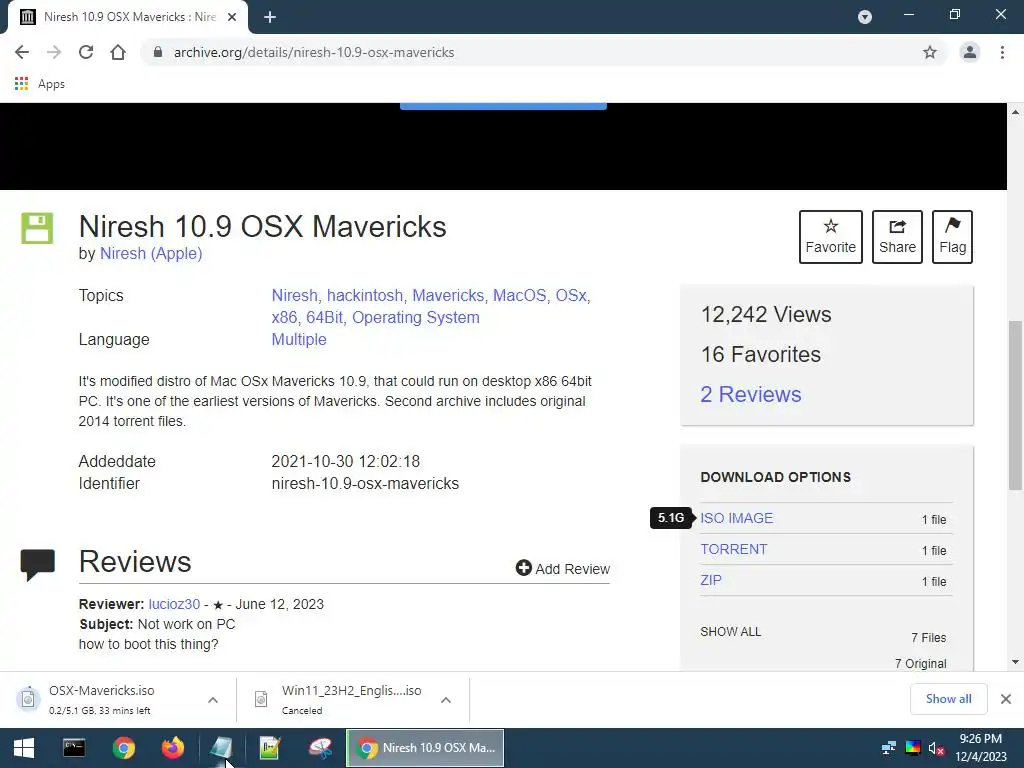Open the Chrome profile avatar

point(970,52)
